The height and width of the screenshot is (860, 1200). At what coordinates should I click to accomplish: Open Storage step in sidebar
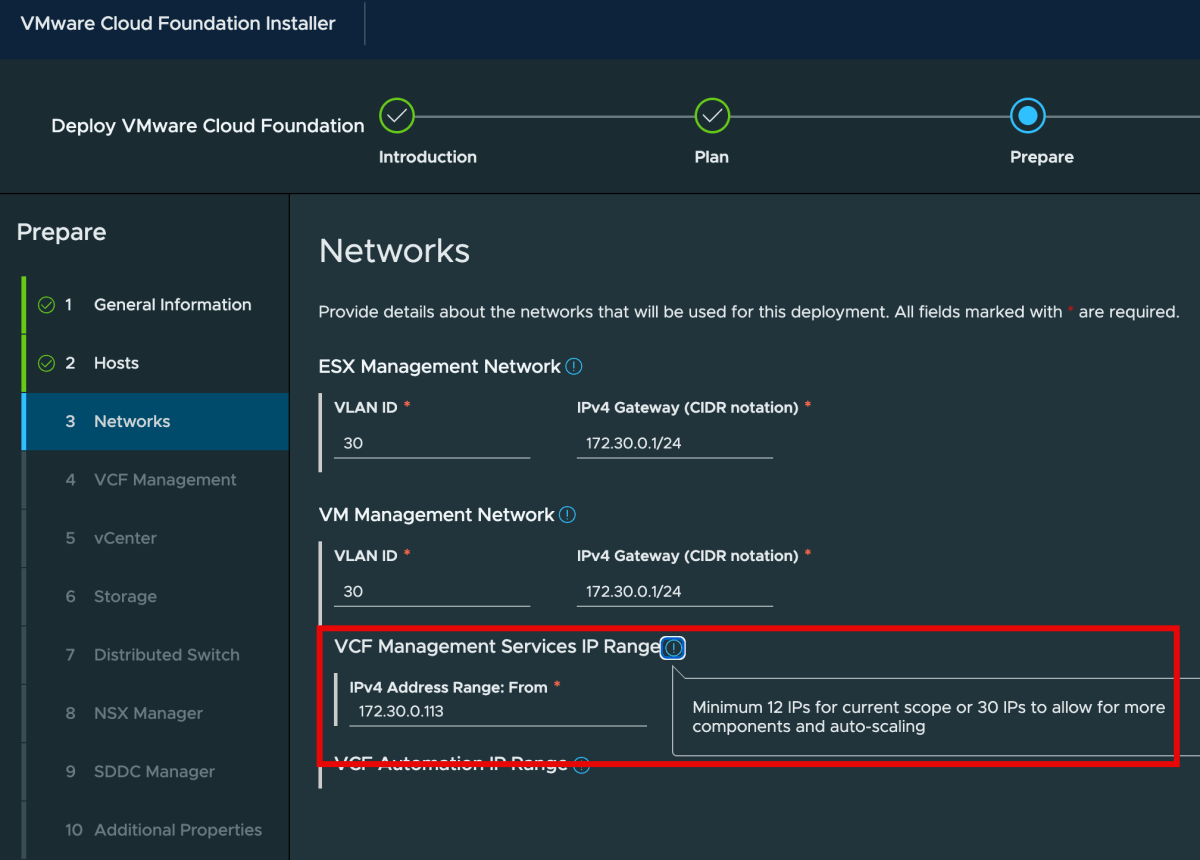155,596
